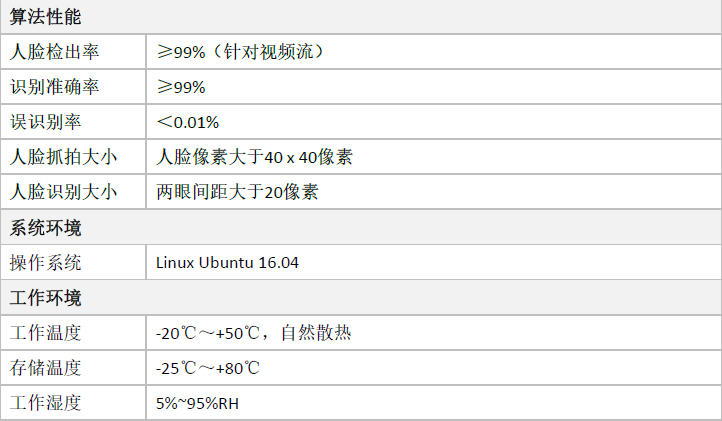Click the -20℃～+50℃，自然散热 value
This screenshot has width=722, height=421.
(254, 333)
